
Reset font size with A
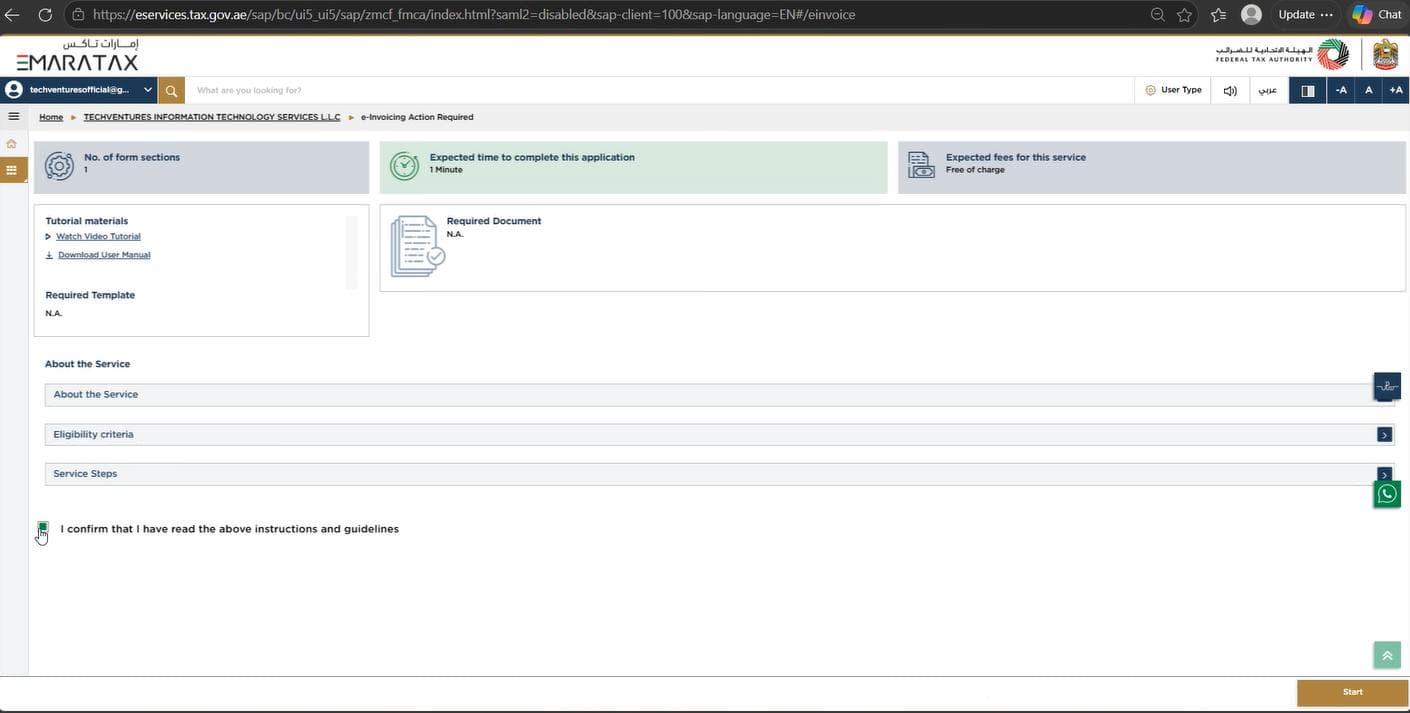point(1369,90)
